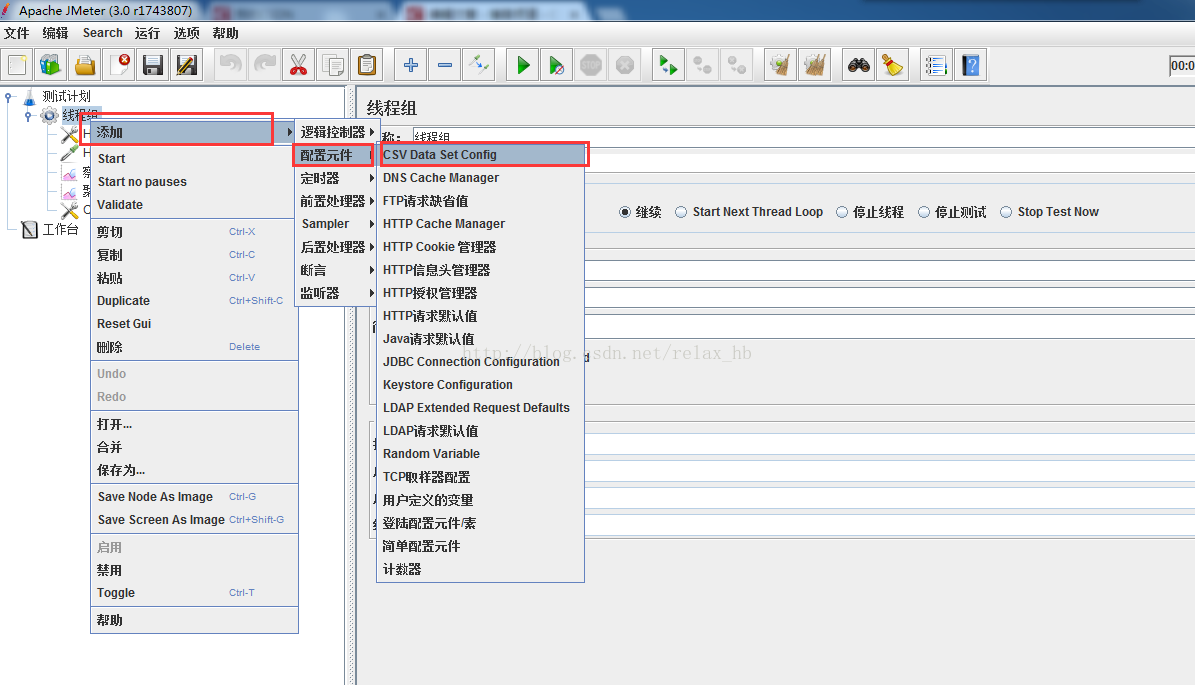This screenshot has width=1195, height=685.
Task: Save the test plan with floppy icon
Action: pyautogui.click(x=153, y=66)
